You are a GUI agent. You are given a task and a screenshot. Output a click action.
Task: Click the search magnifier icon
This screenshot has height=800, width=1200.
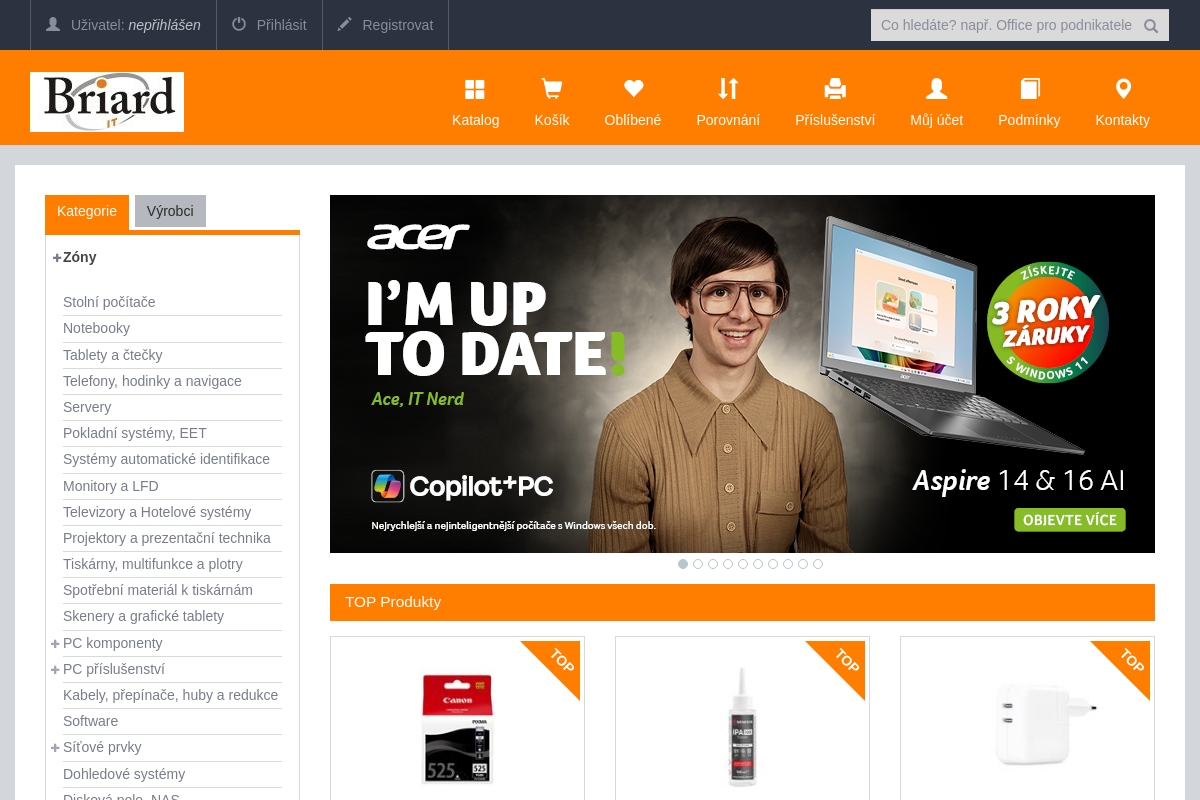point(1151,26)
